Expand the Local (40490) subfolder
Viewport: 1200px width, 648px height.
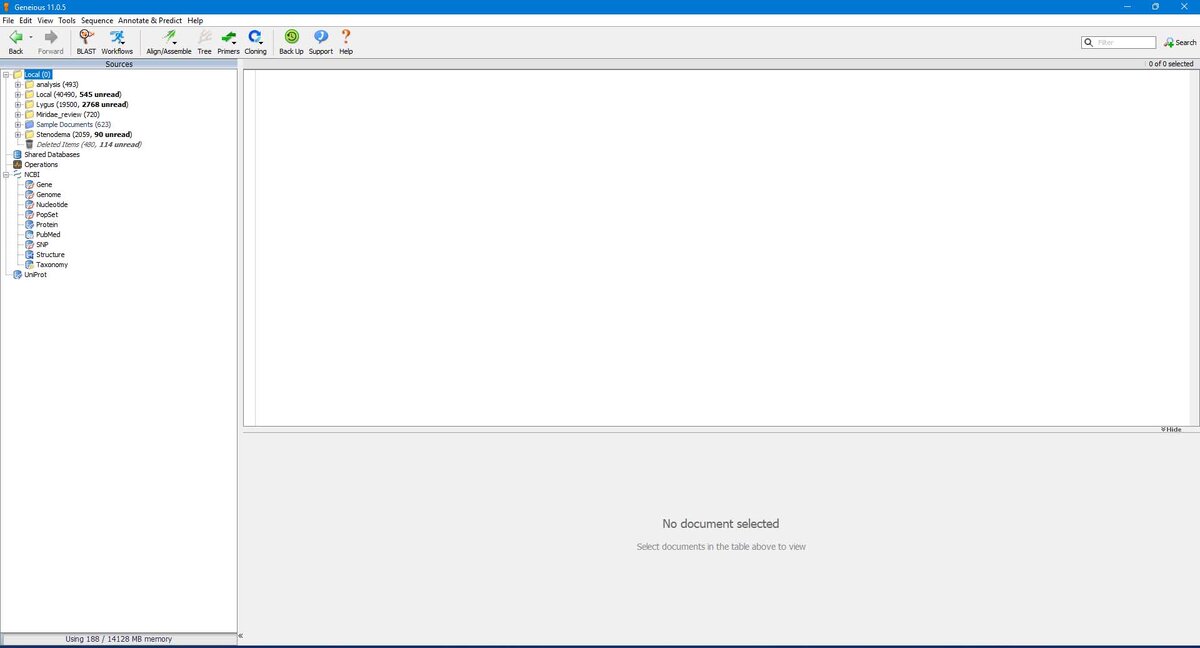18,95
